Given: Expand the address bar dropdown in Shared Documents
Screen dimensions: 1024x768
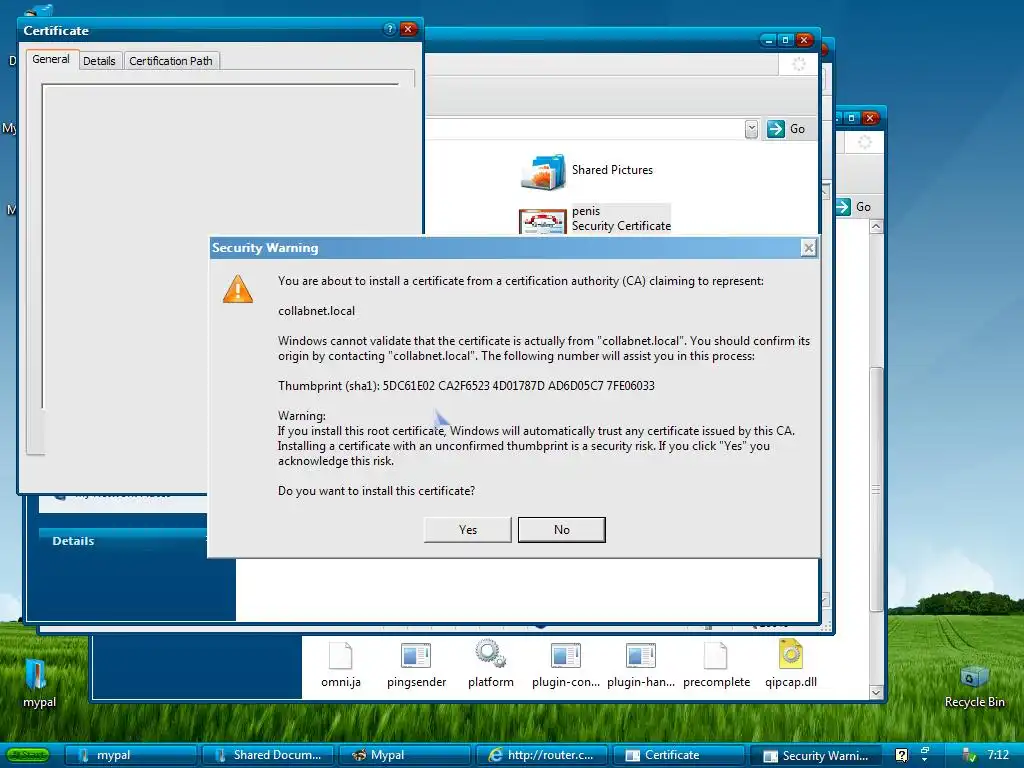Looking at the screenshot, I should click(x=751, y=129).
